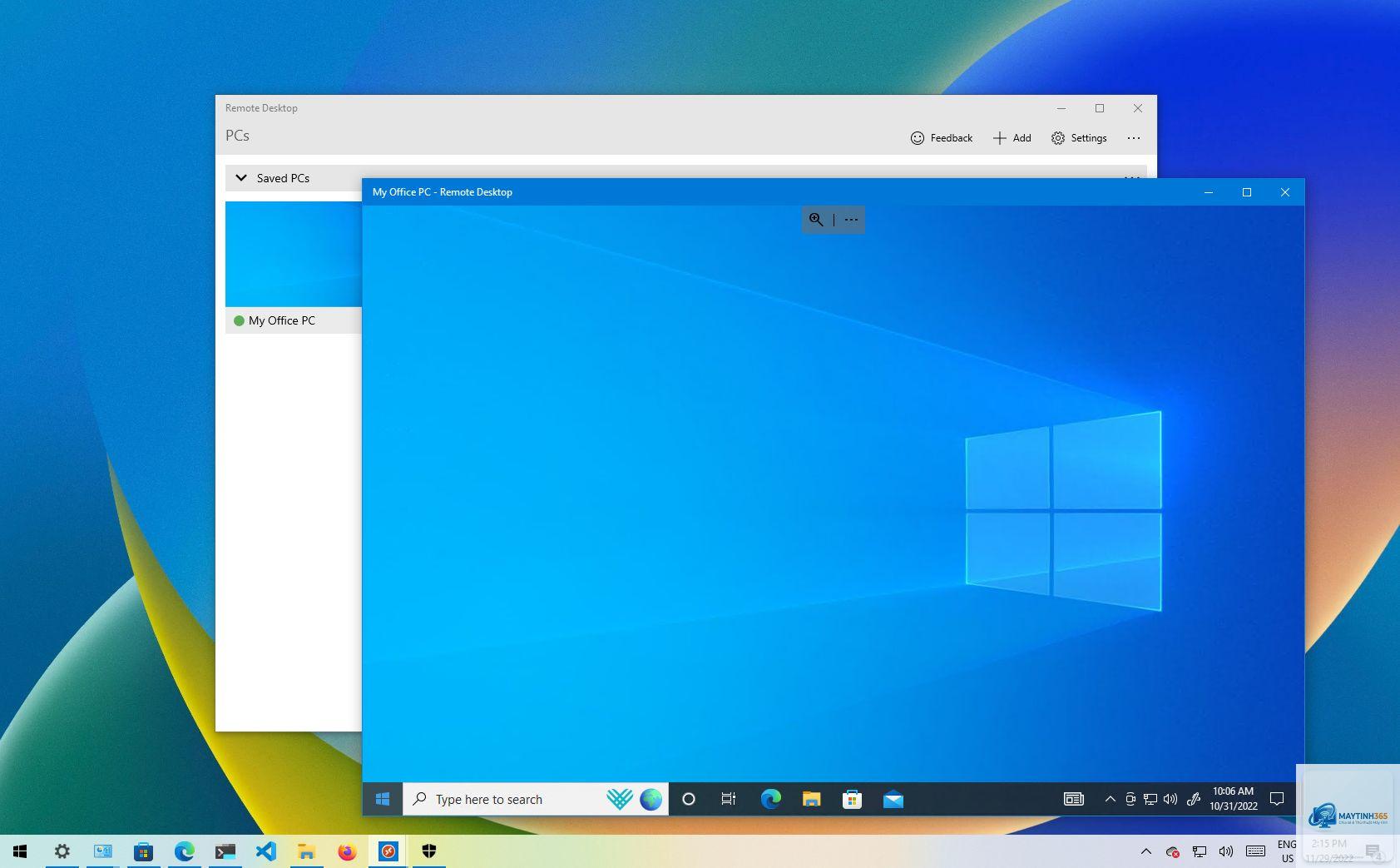Click the Meet Now camera icon in remote tray

click(x=1130, y=799)
